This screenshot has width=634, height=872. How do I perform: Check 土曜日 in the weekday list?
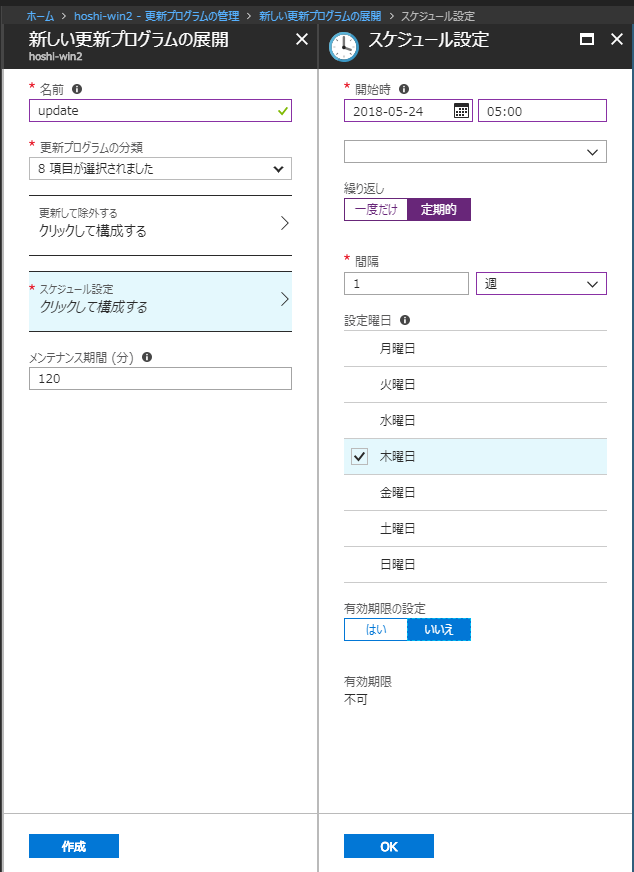click(x=475, y=529)
